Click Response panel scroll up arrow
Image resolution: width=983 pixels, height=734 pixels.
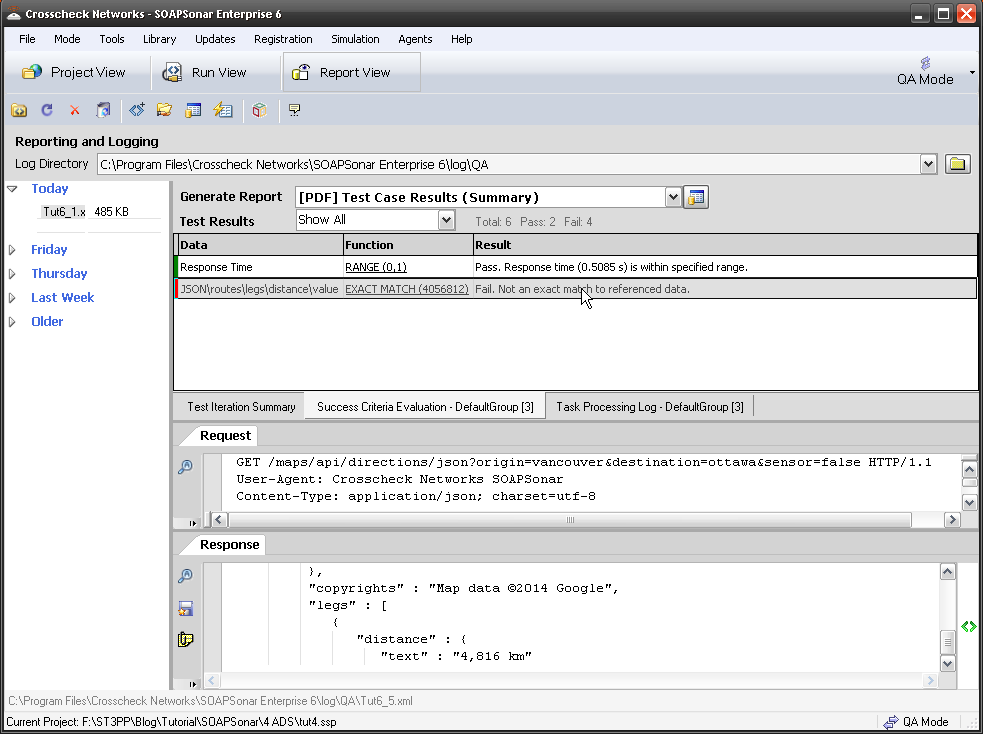[x=947, y=571]
